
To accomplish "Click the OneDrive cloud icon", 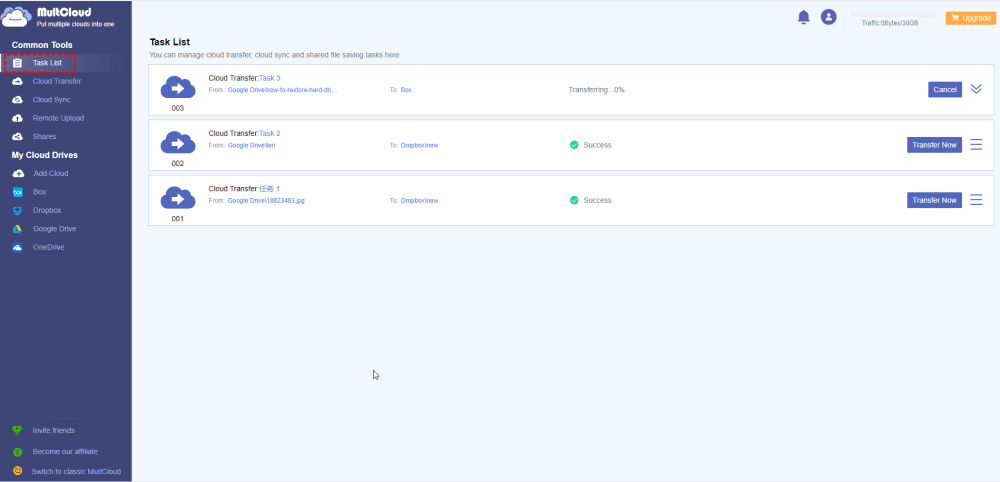I will [x=18, y=247].
